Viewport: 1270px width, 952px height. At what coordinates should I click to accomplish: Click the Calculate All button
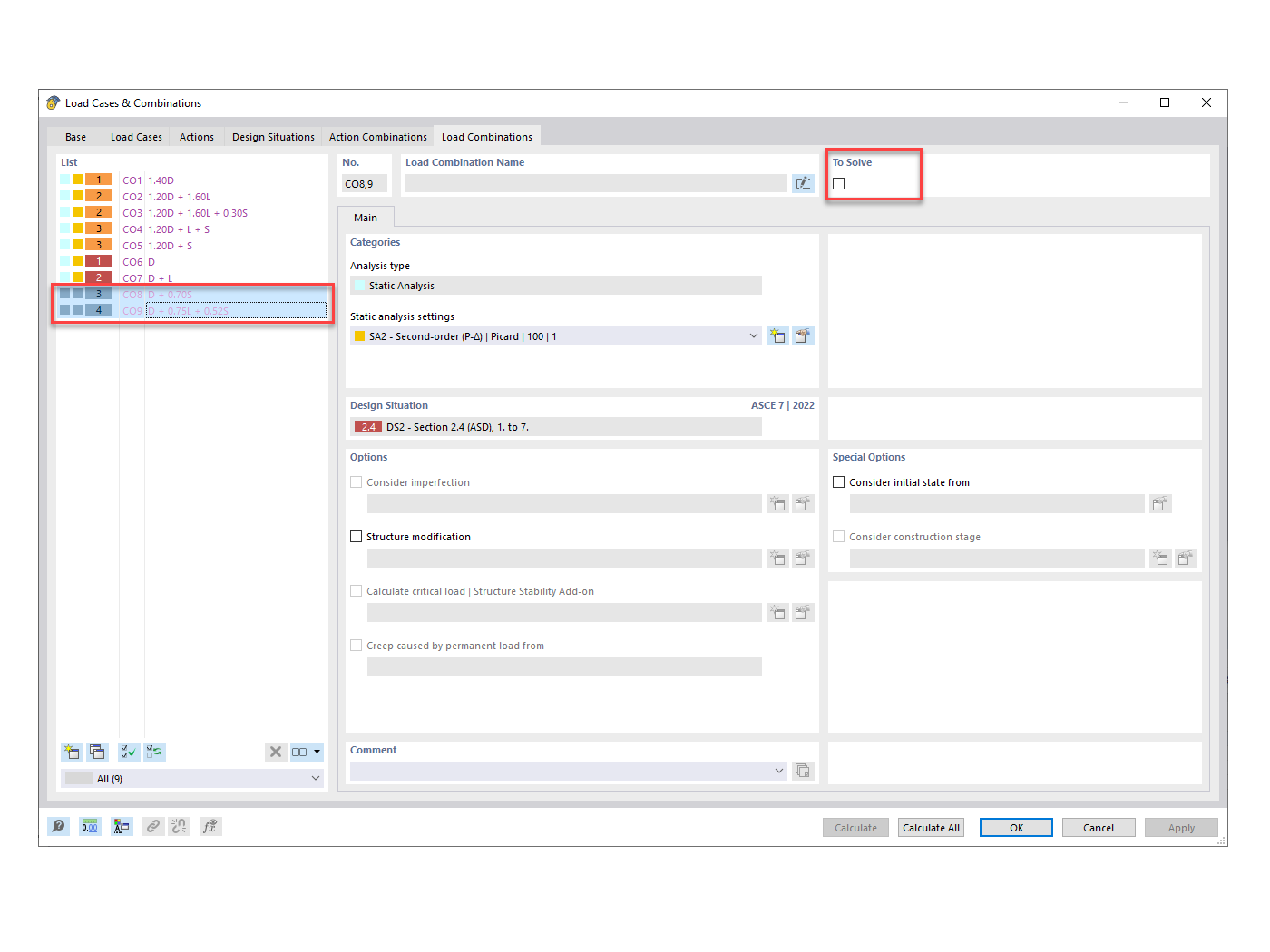click(931, 828)
